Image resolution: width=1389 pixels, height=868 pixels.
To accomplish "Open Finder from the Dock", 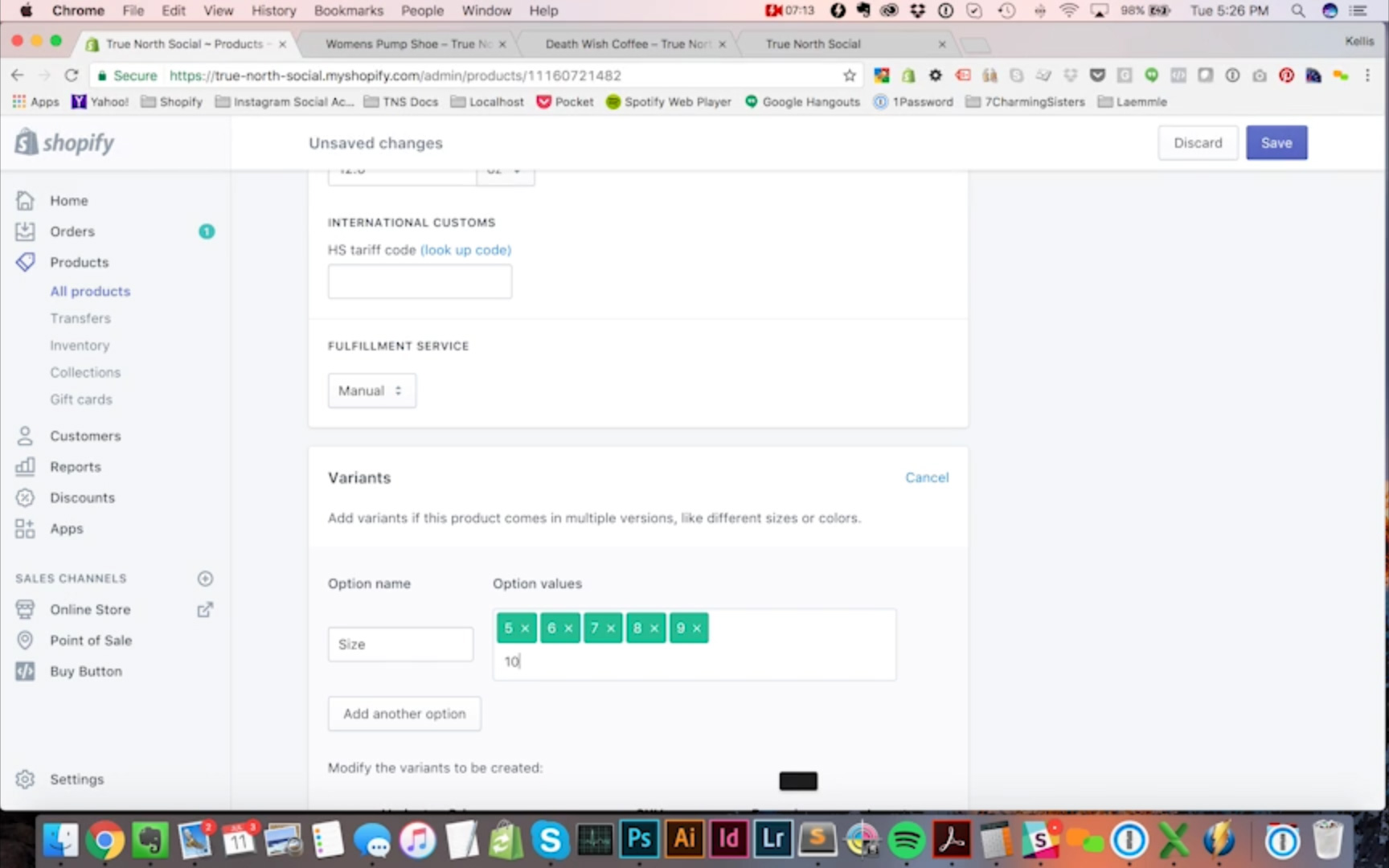I will [60, 841].
